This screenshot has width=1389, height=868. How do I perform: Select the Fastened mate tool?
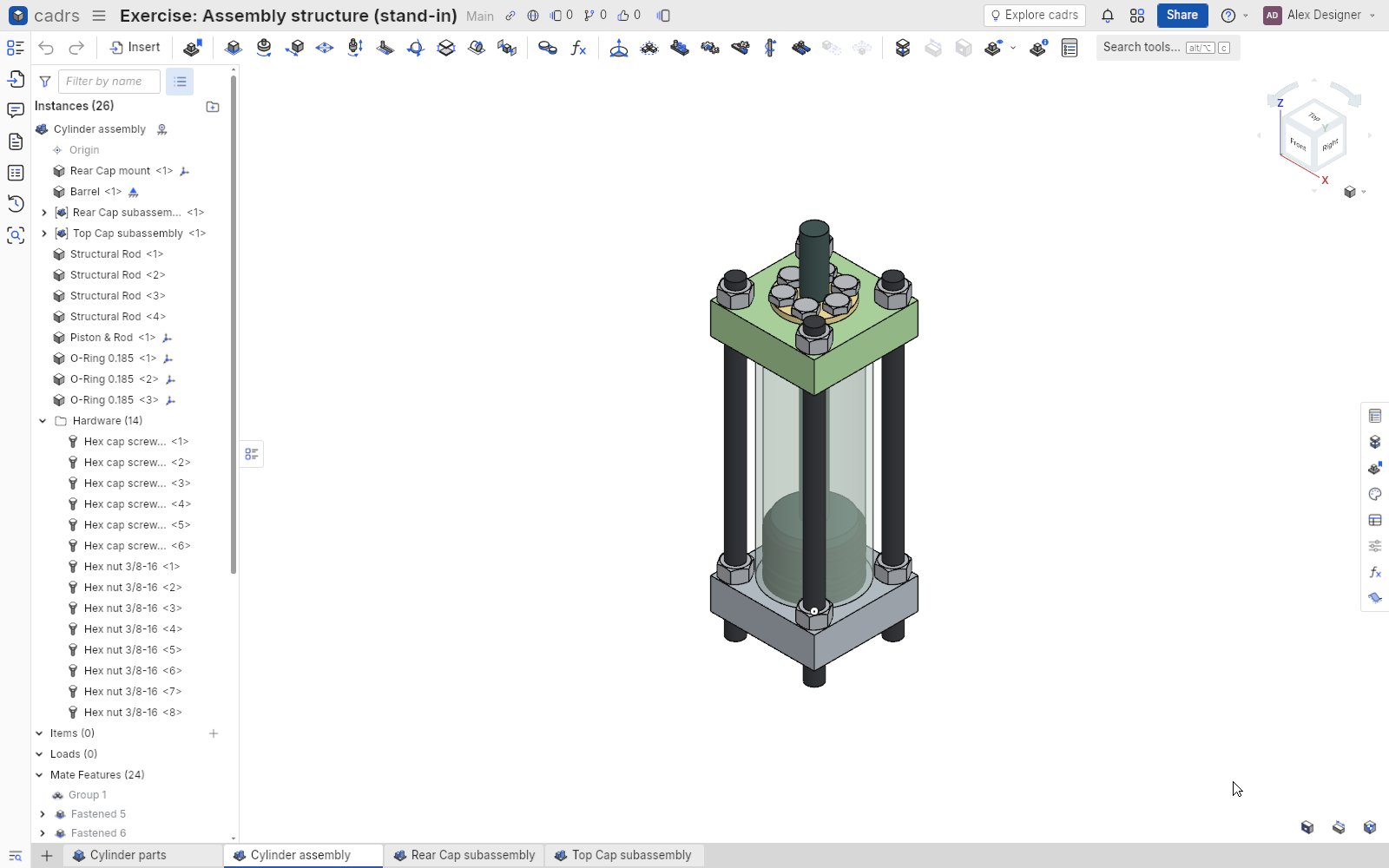234,48
